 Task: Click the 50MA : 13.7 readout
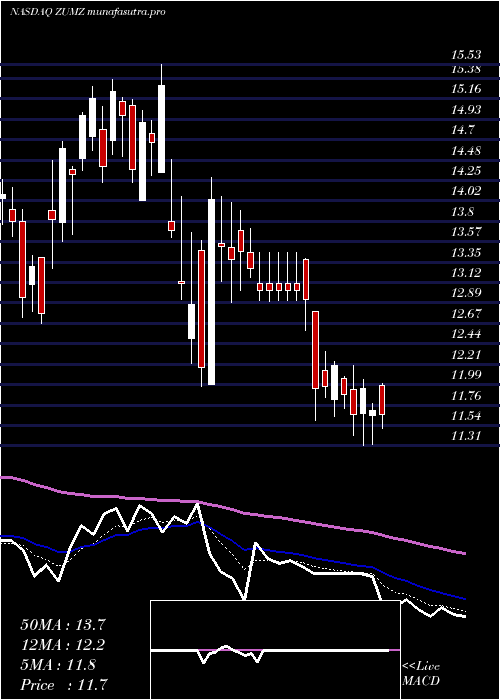click(x=63, y=625)
